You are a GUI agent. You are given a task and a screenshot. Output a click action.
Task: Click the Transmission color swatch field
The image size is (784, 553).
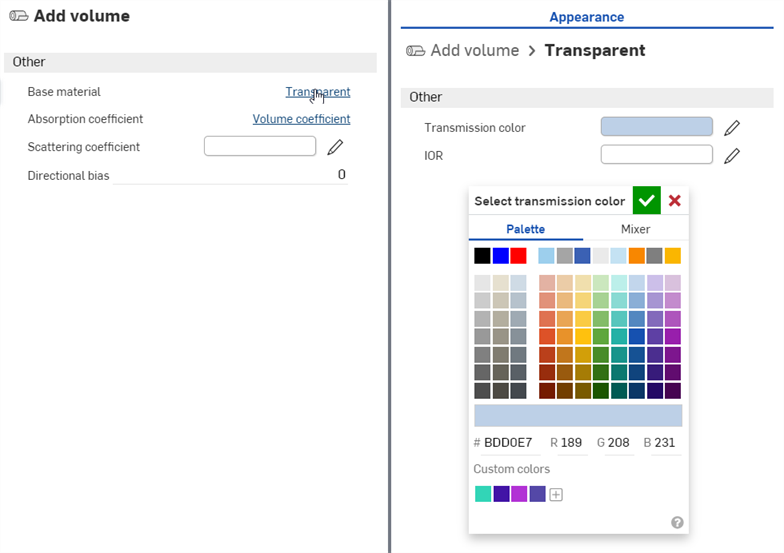(656, 126)
